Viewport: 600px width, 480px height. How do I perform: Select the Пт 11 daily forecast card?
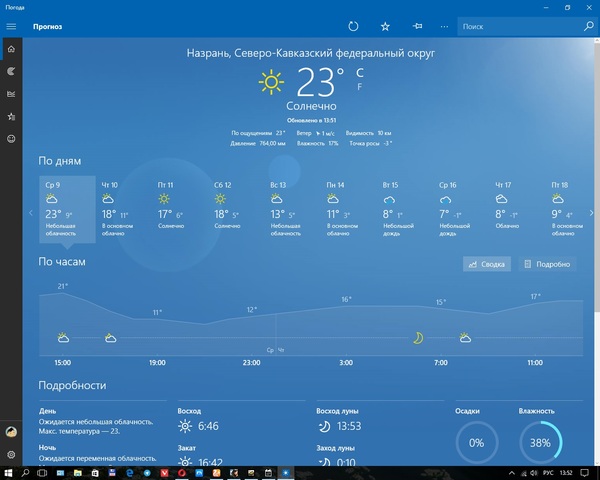pos(179,209)
